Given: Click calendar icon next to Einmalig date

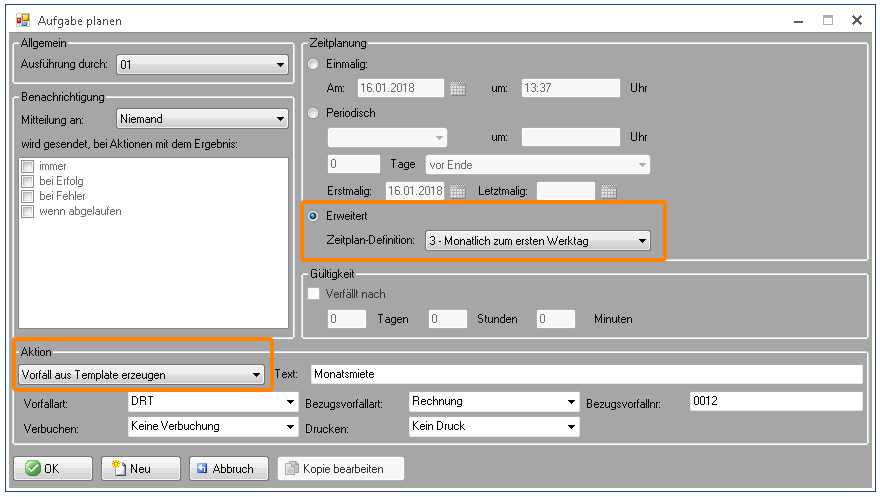Looking at the screenshot, I should pos(458,88).
